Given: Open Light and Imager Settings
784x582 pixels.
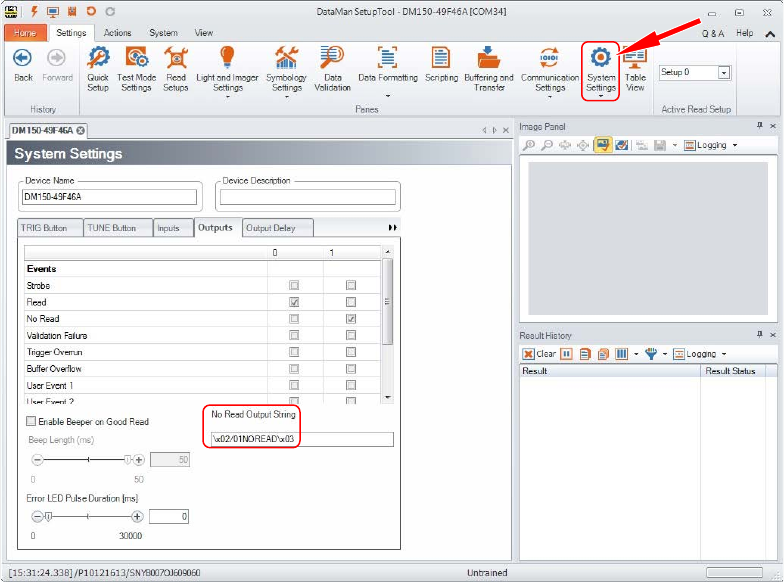Looking at the screenshot, I should pyautogui.click(x=227, y=68).
